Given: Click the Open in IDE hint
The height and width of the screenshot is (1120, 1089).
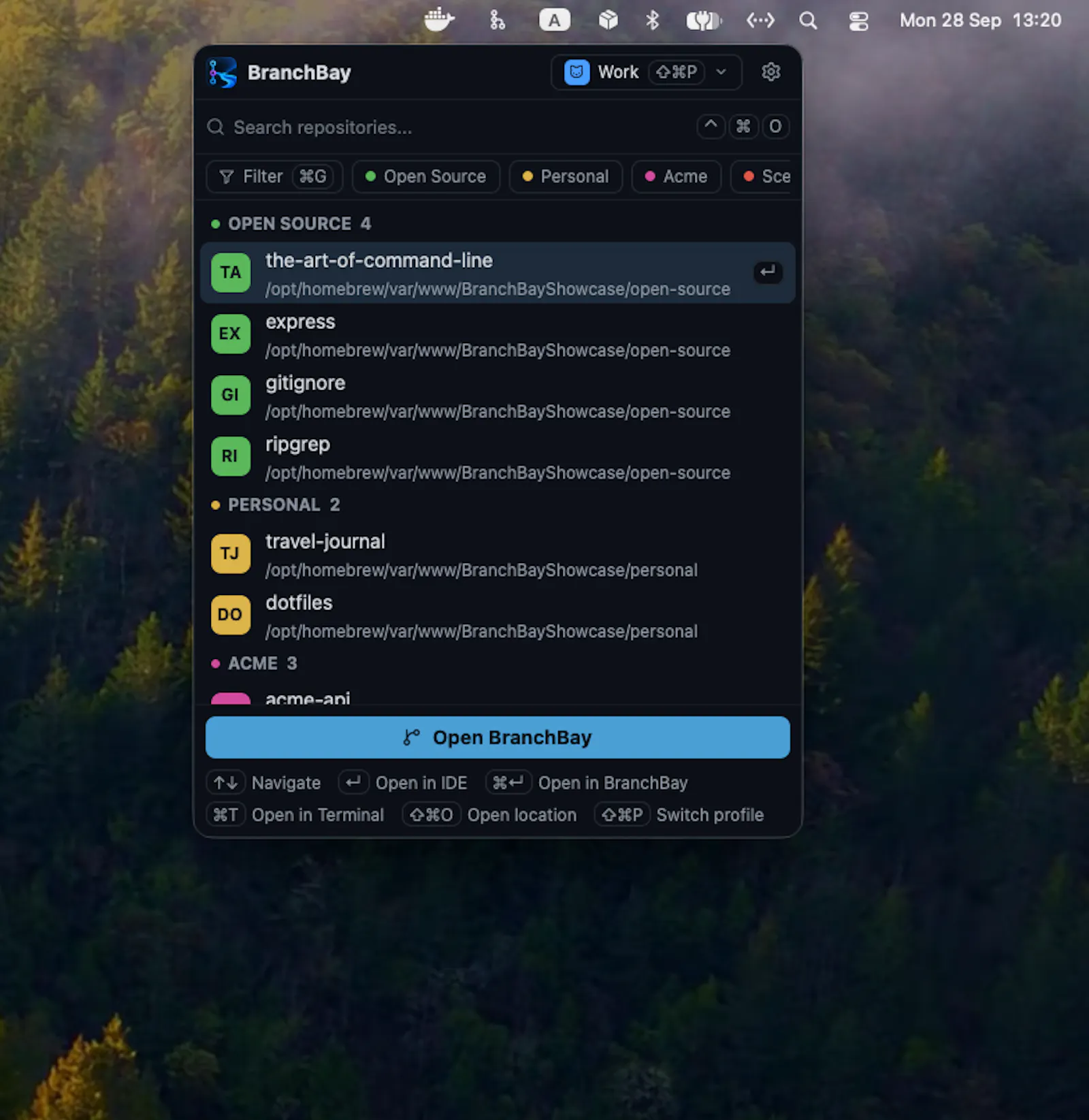Looking at the screenshot, I should click(403, 783).
